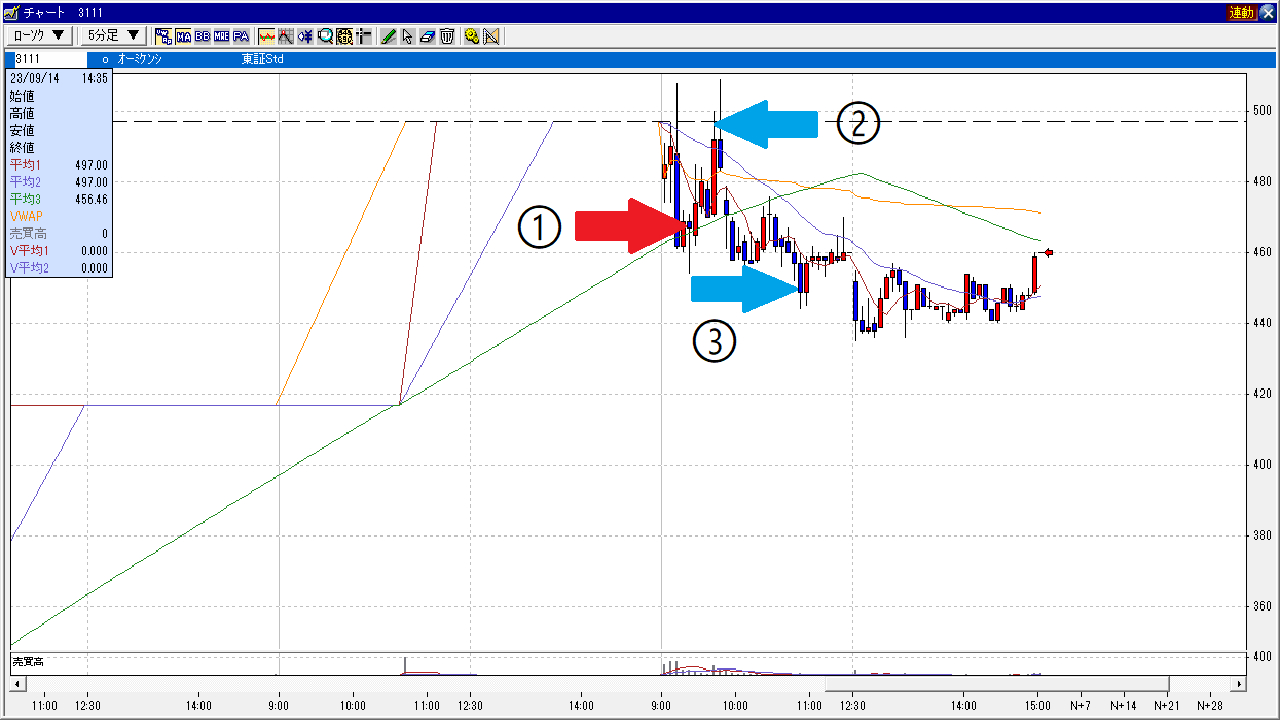The height and width of the screenshot is (720, 1280).
Task: Click the chart window title icon
Action: click(10, 12)
